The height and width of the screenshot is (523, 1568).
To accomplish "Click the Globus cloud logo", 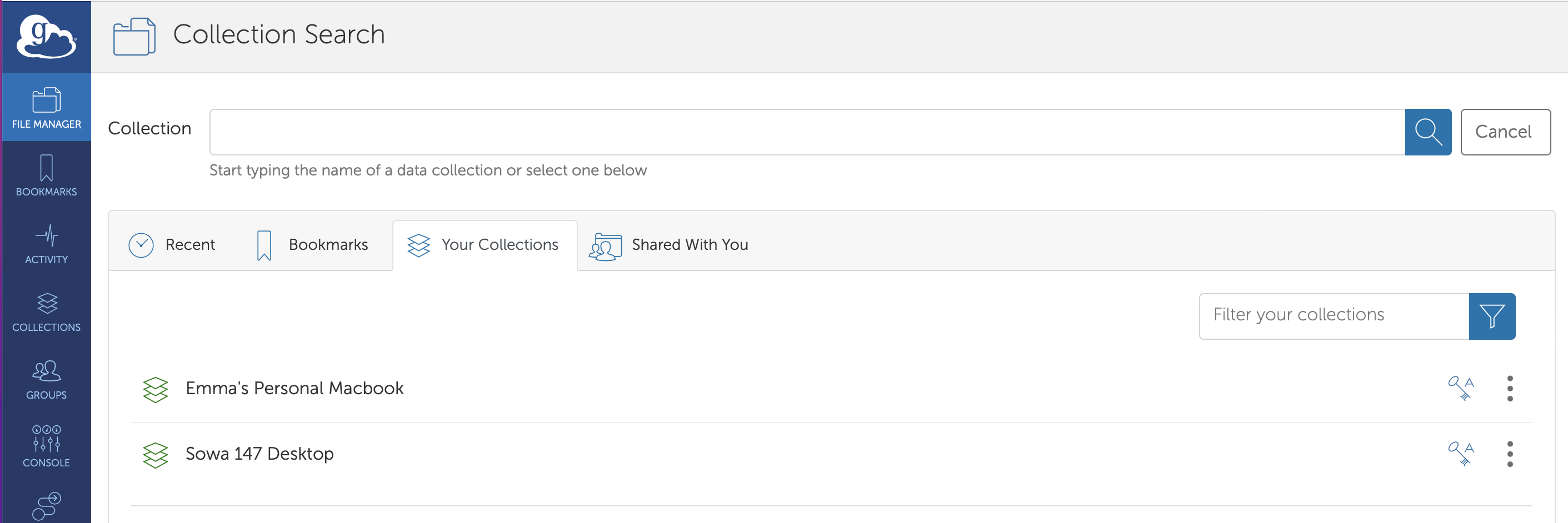I will tap(46, 37).
